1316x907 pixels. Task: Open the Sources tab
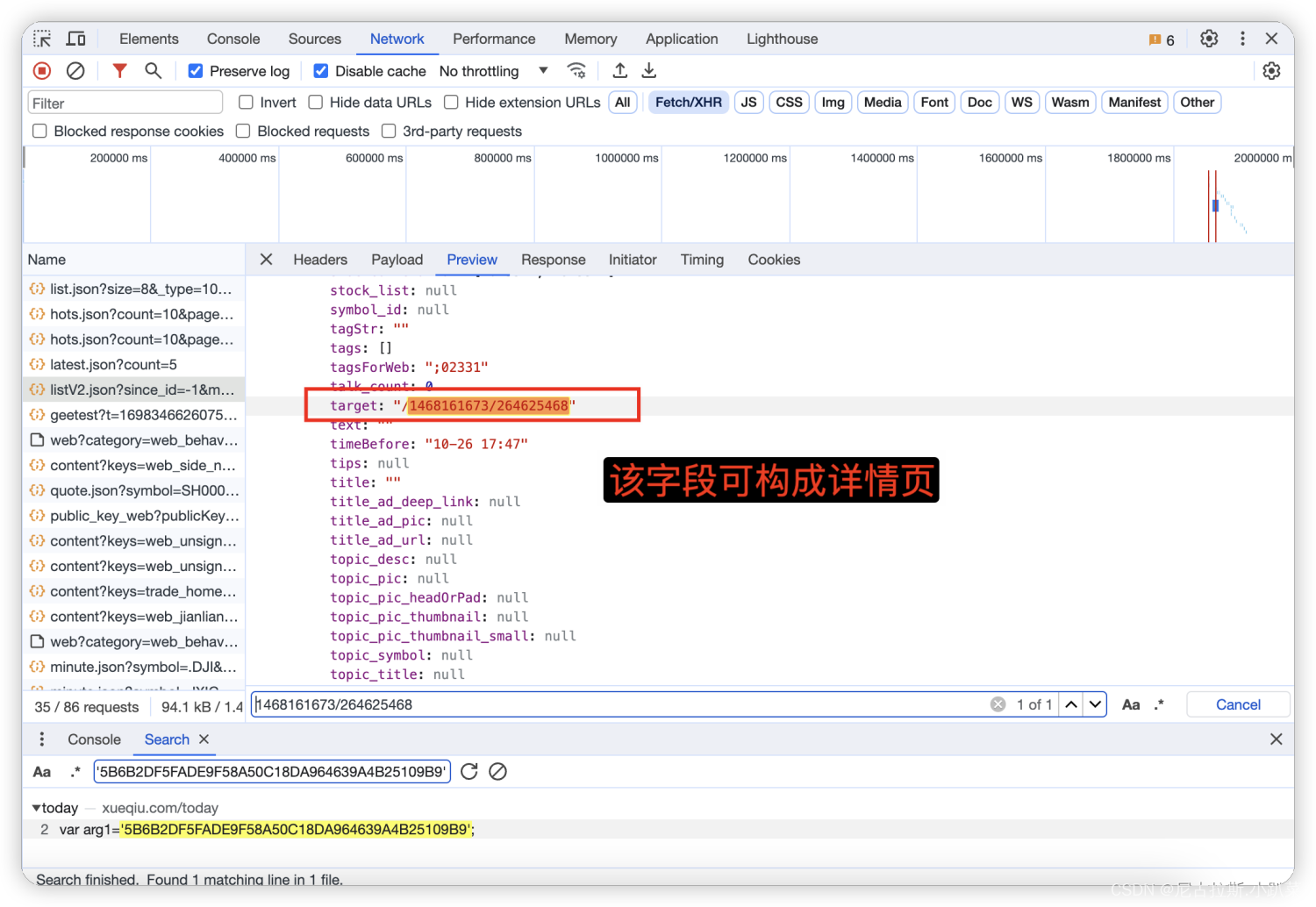(x=315, y=39)
